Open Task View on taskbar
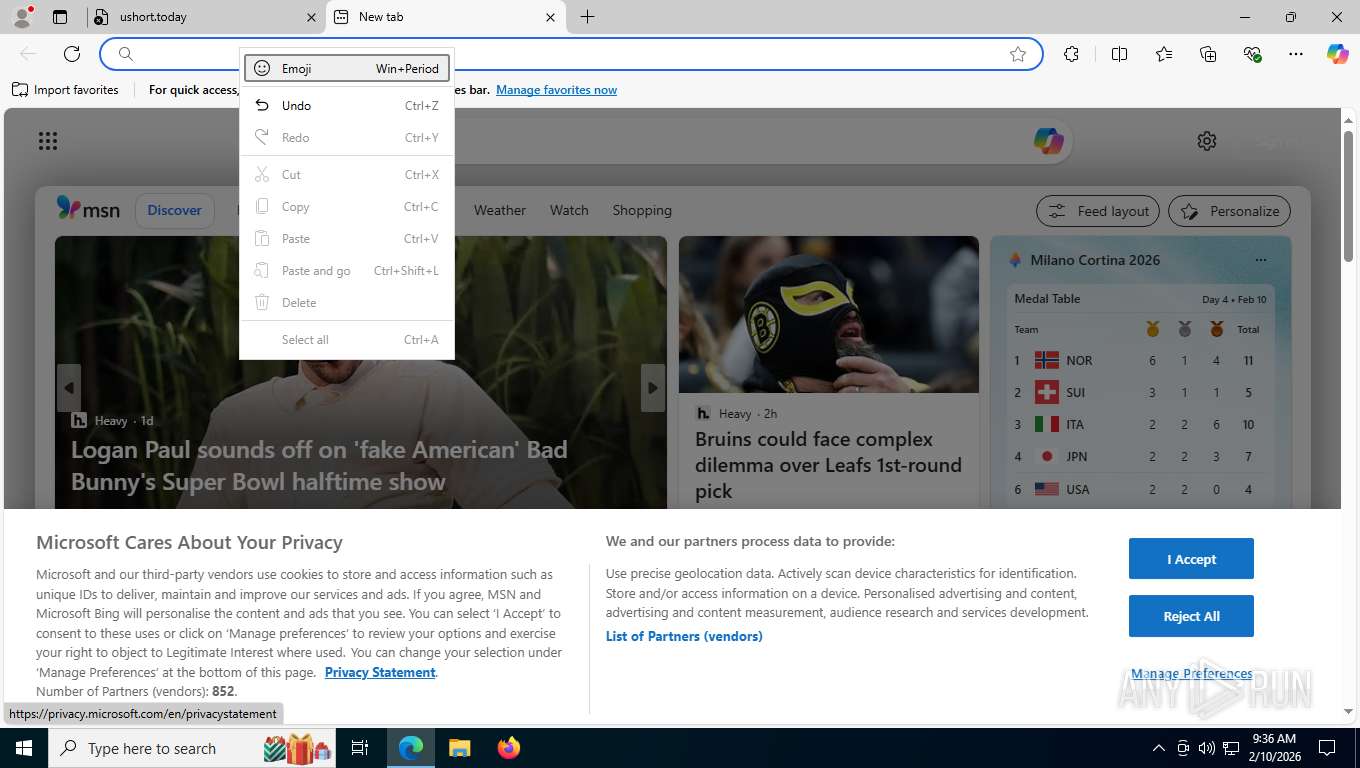 360,748
